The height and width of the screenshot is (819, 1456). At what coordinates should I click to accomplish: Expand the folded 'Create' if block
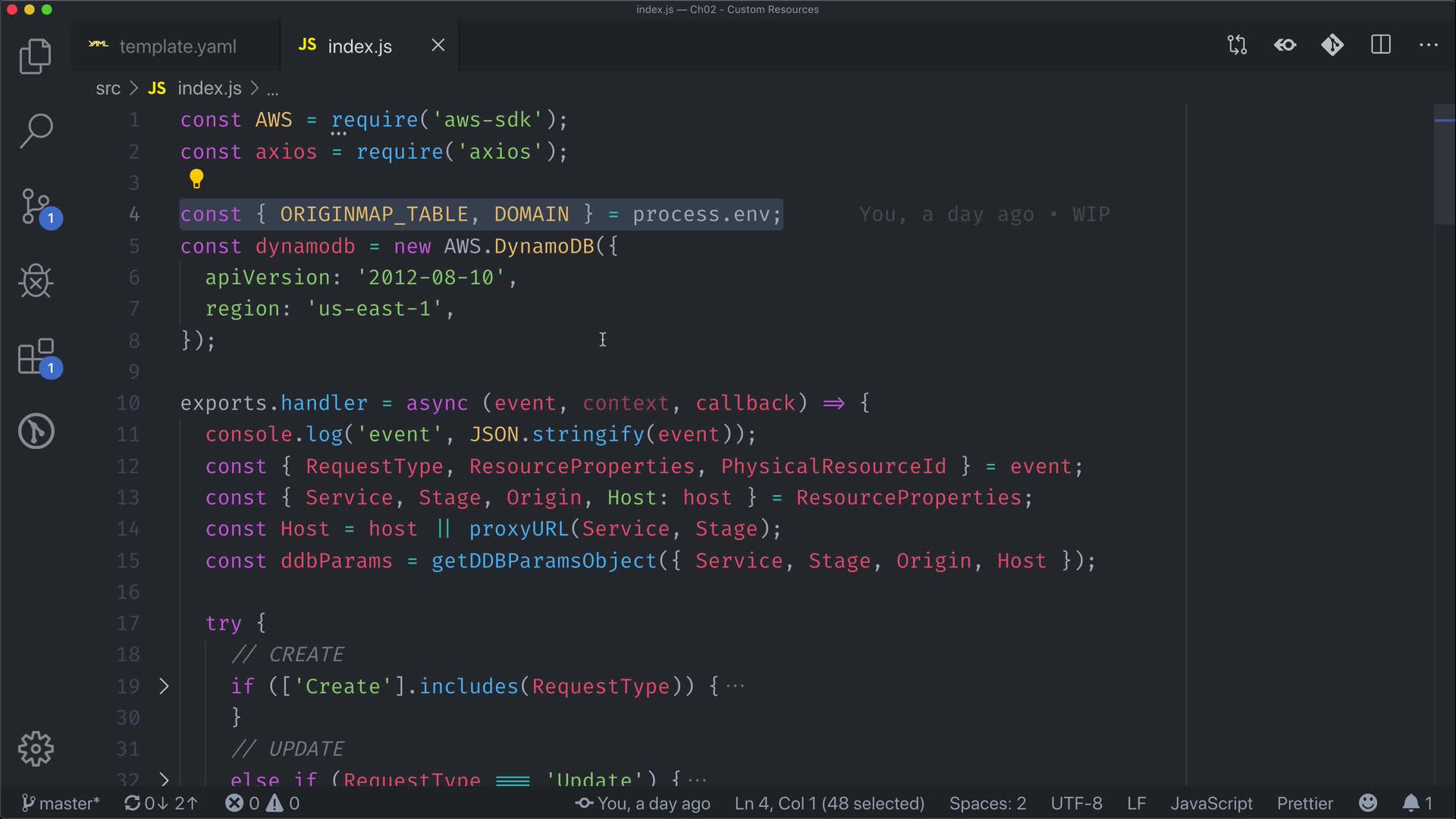164,686
